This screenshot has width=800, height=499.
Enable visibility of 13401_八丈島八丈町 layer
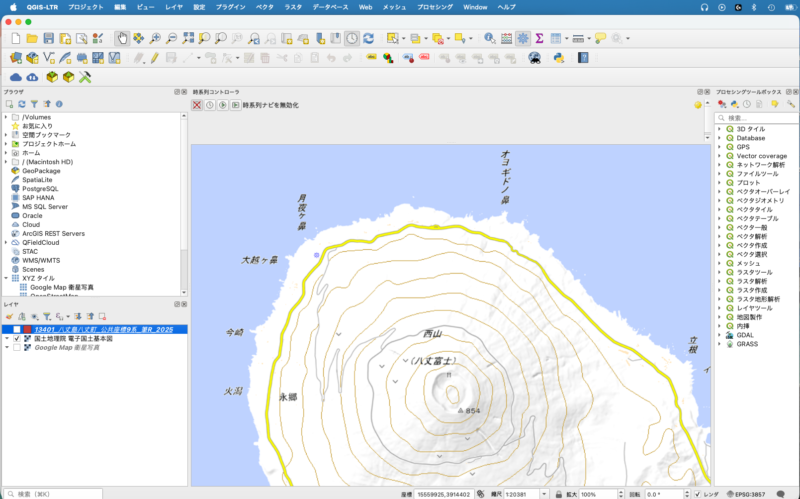(17, 329)
